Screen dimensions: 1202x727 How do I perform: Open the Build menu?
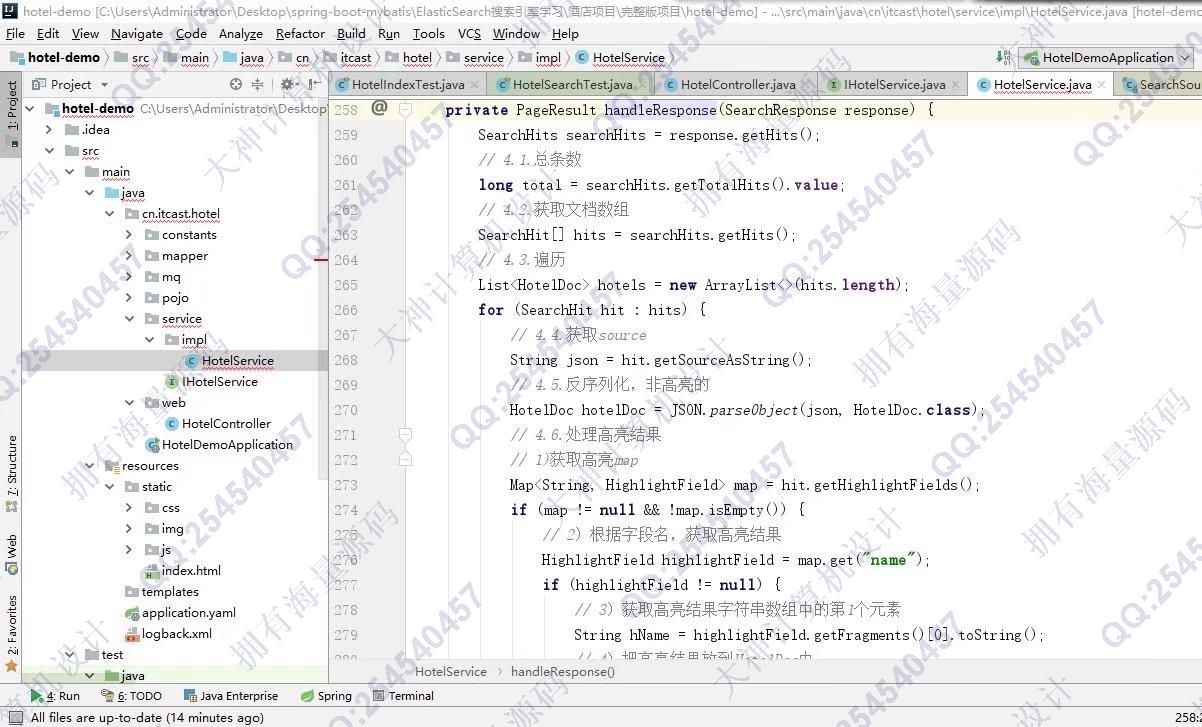(x=351, y=33)
